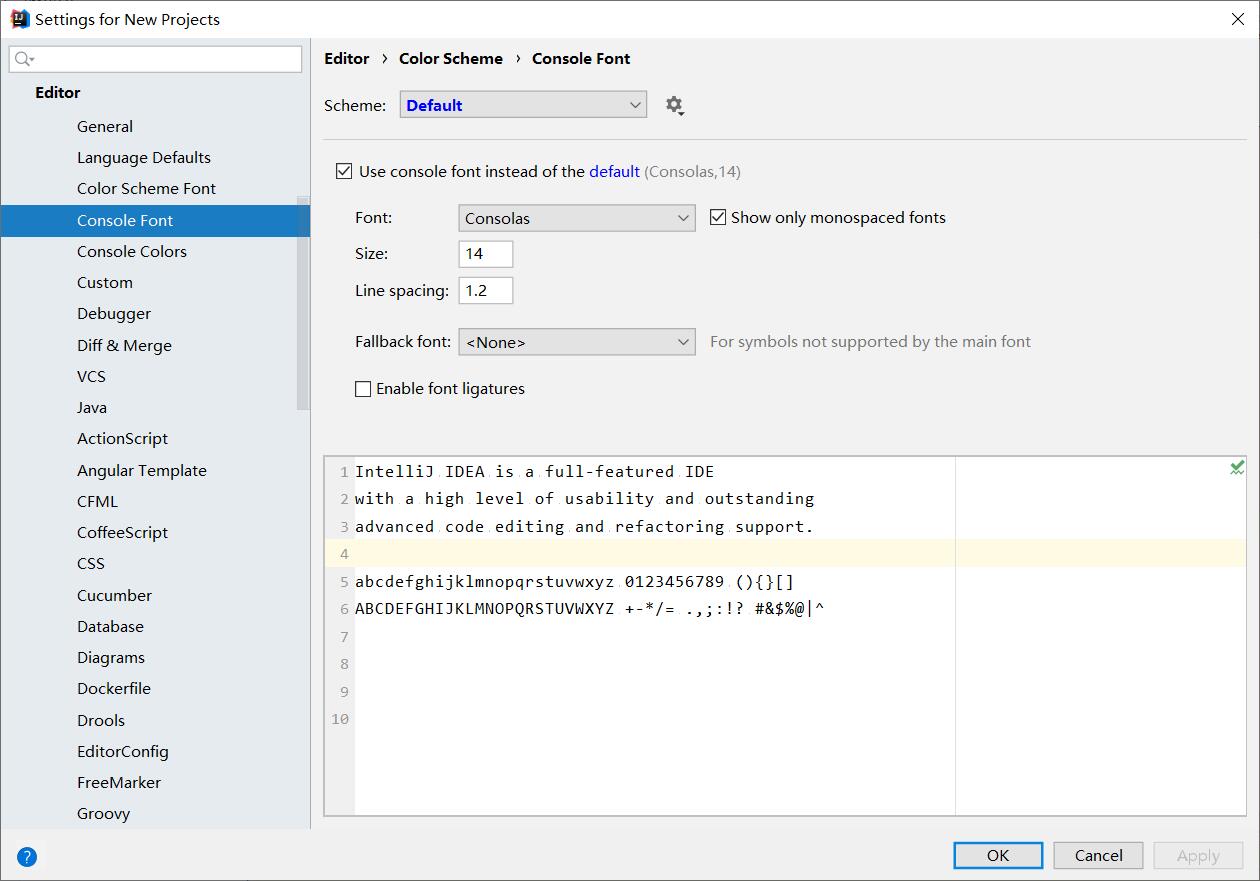Click preview line 'with a high level' text

point(585,499)
